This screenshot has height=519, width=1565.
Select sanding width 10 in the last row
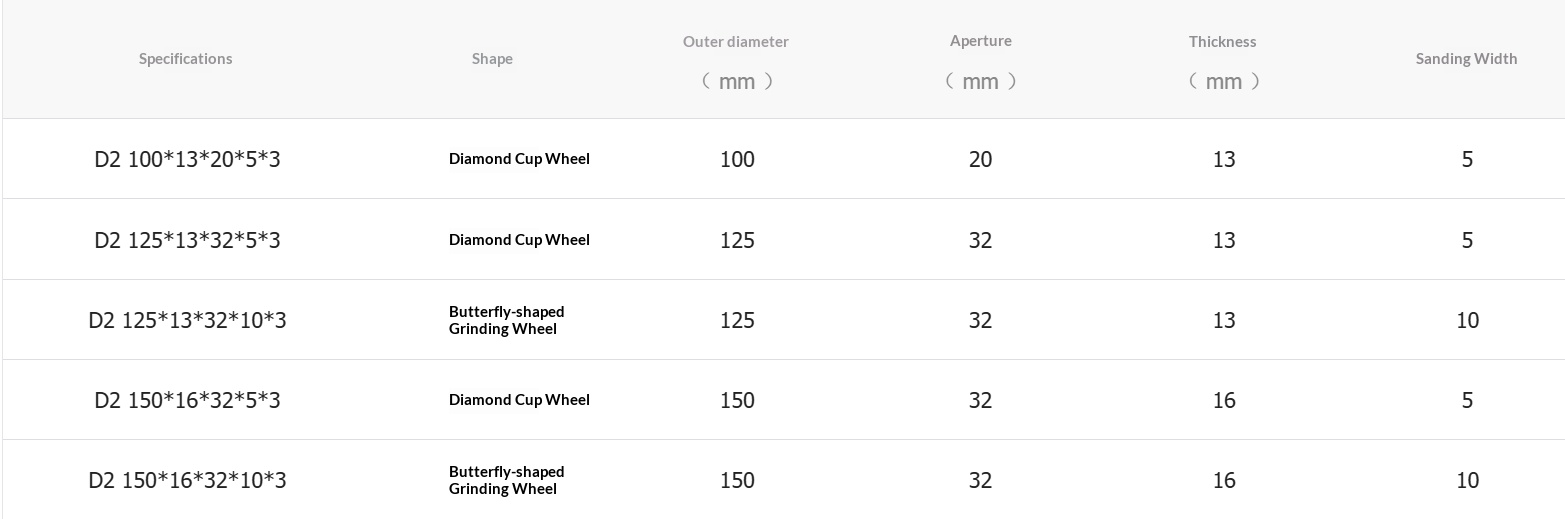pyautogui.click(x=1467, y=480)
